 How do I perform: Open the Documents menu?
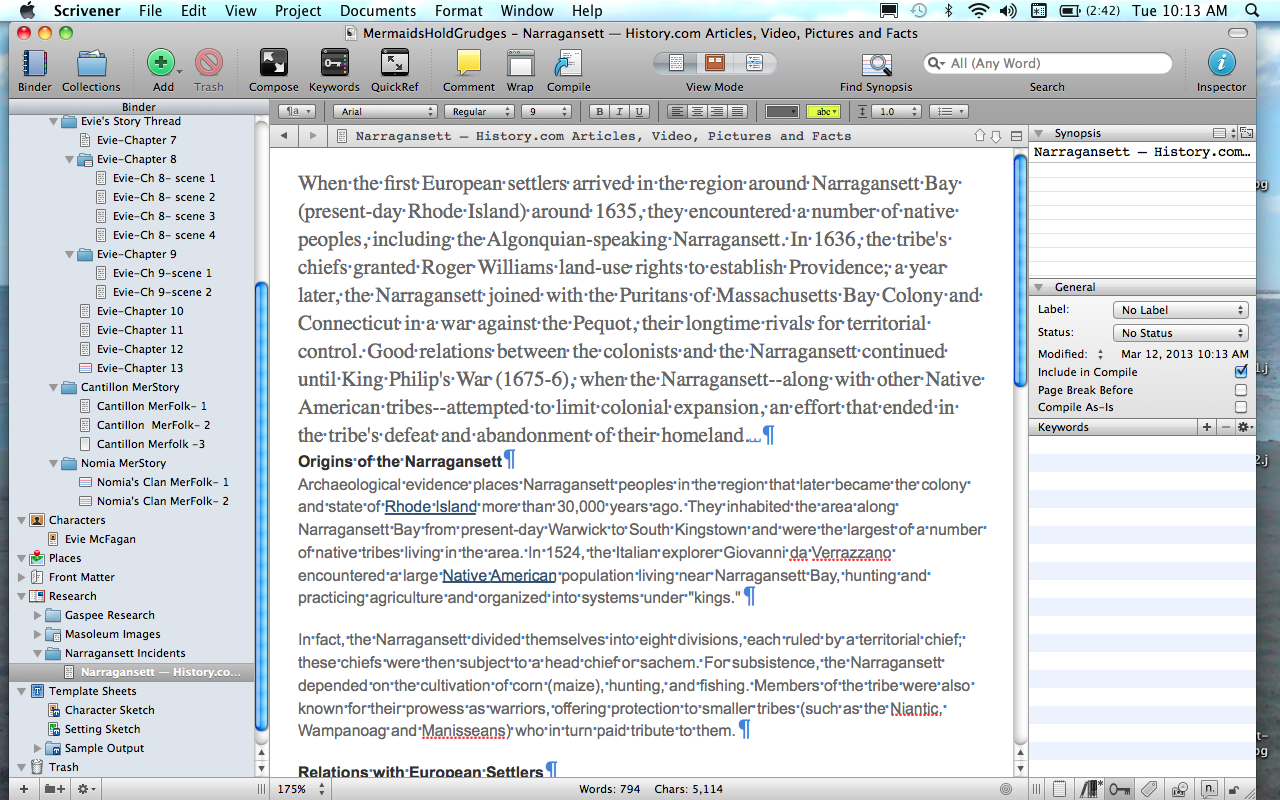pos(378,11)
